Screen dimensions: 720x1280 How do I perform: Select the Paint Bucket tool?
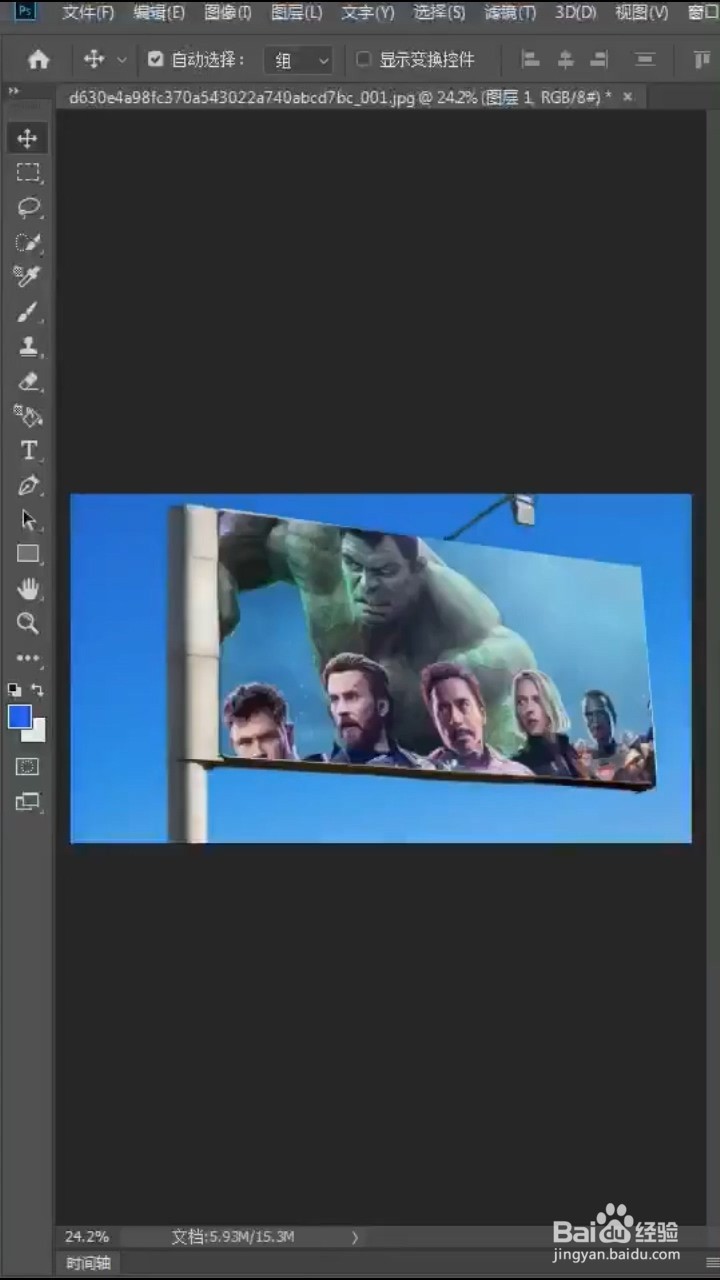(27, 416)
